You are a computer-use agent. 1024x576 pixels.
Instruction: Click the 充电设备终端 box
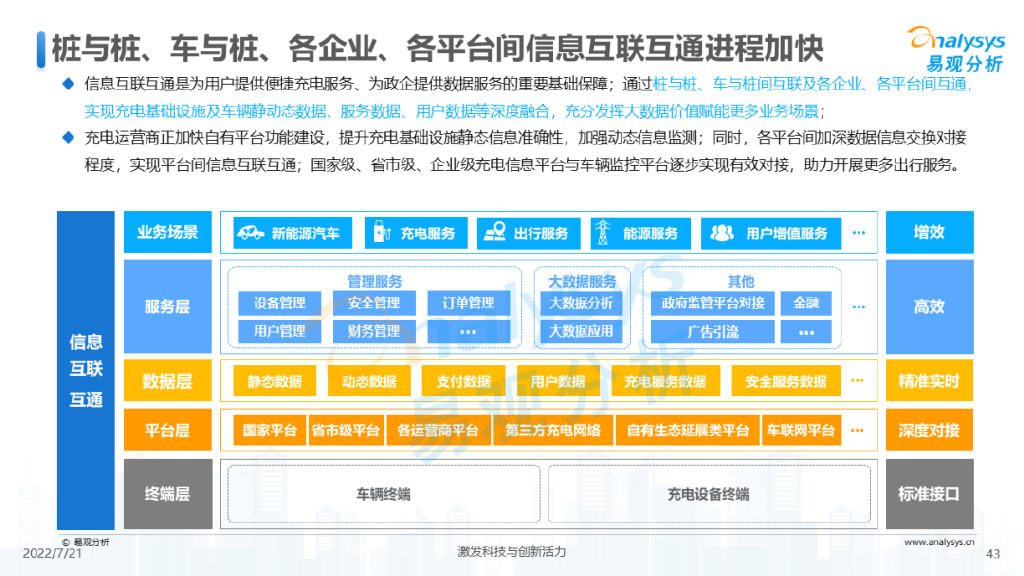coord(709,494)
